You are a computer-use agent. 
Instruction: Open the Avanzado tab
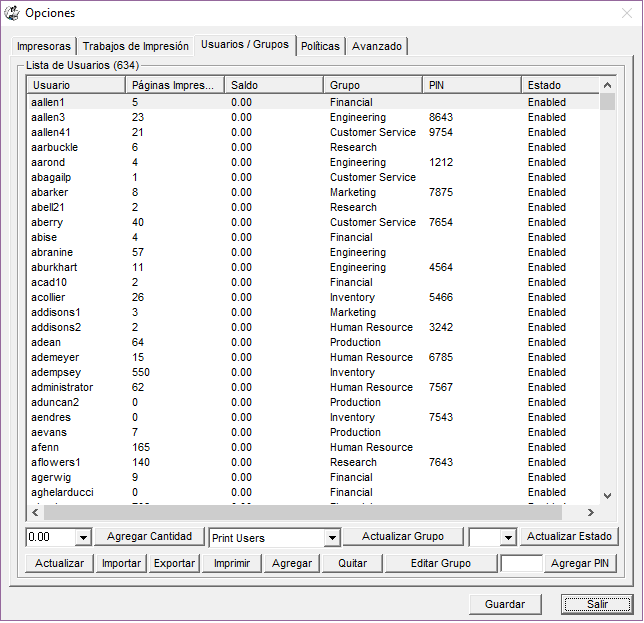(377, 46)
